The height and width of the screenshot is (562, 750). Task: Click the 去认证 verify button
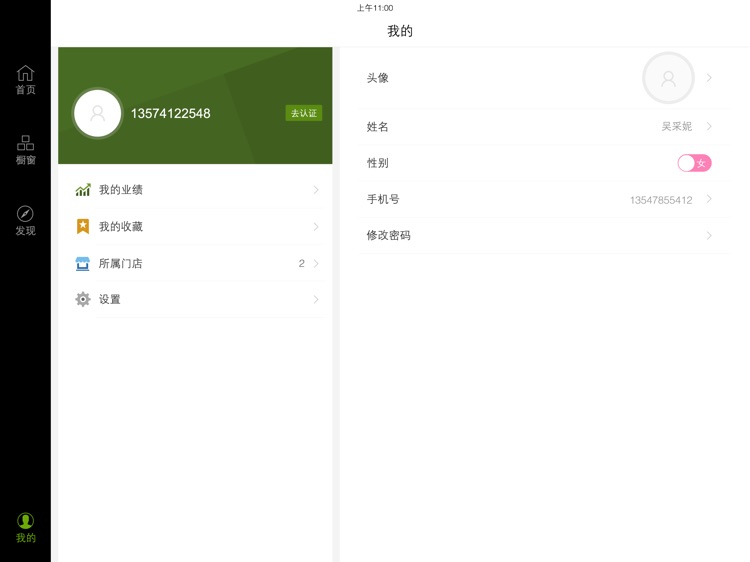(304, 113)
